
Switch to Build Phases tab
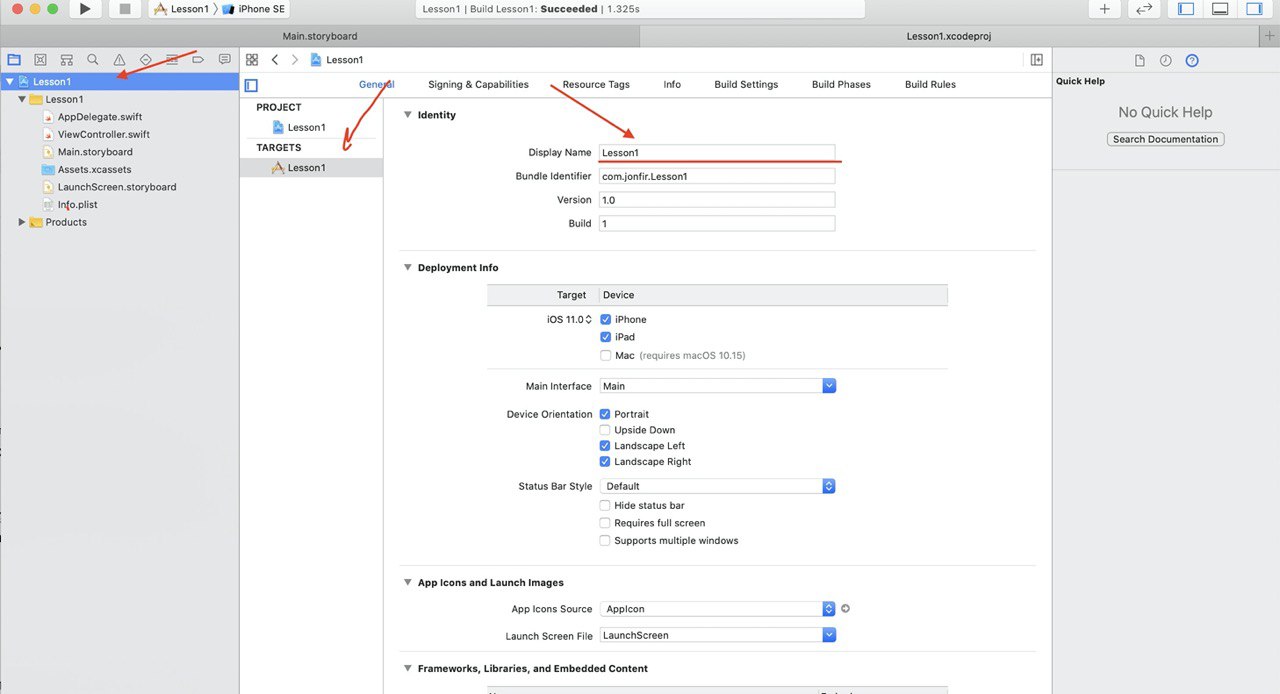click(841, 85)
